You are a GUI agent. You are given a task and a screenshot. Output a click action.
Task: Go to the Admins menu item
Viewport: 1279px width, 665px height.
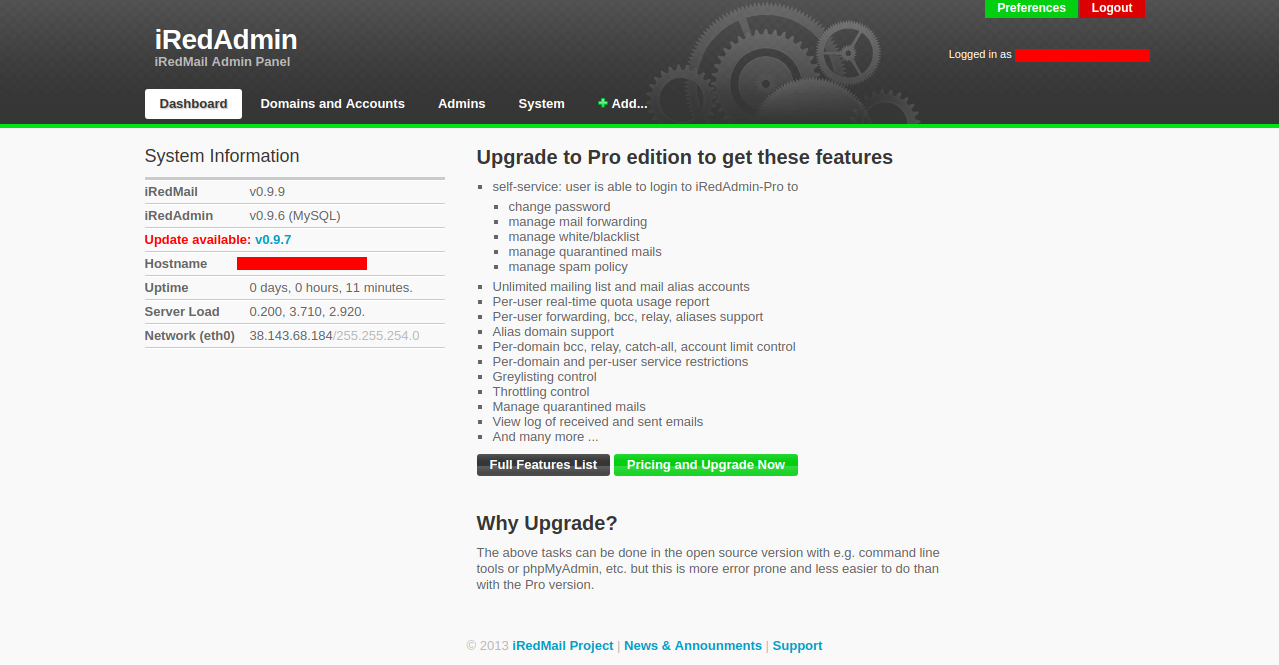(461, 104)
